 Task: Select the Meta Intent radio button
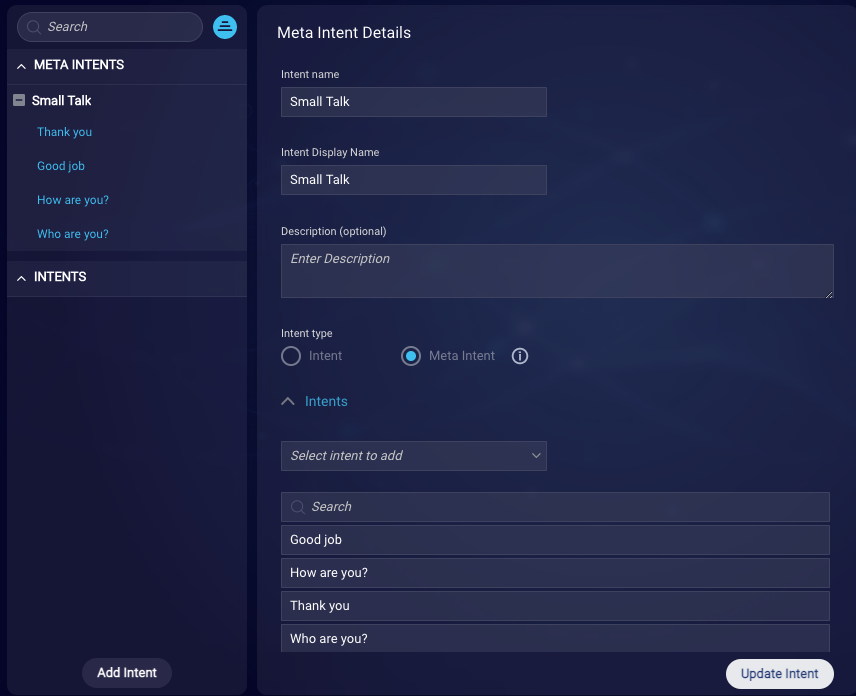pyautogui.click(x=411, y=356)
